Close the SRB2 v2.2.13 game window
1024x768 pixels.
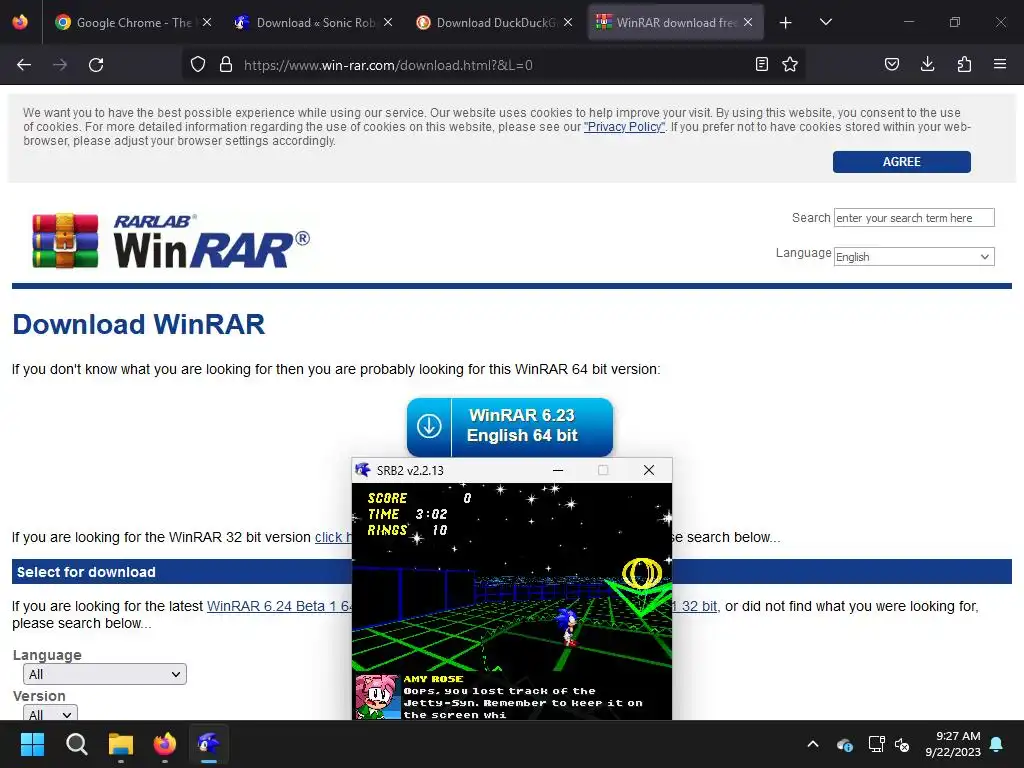(648, 470)
